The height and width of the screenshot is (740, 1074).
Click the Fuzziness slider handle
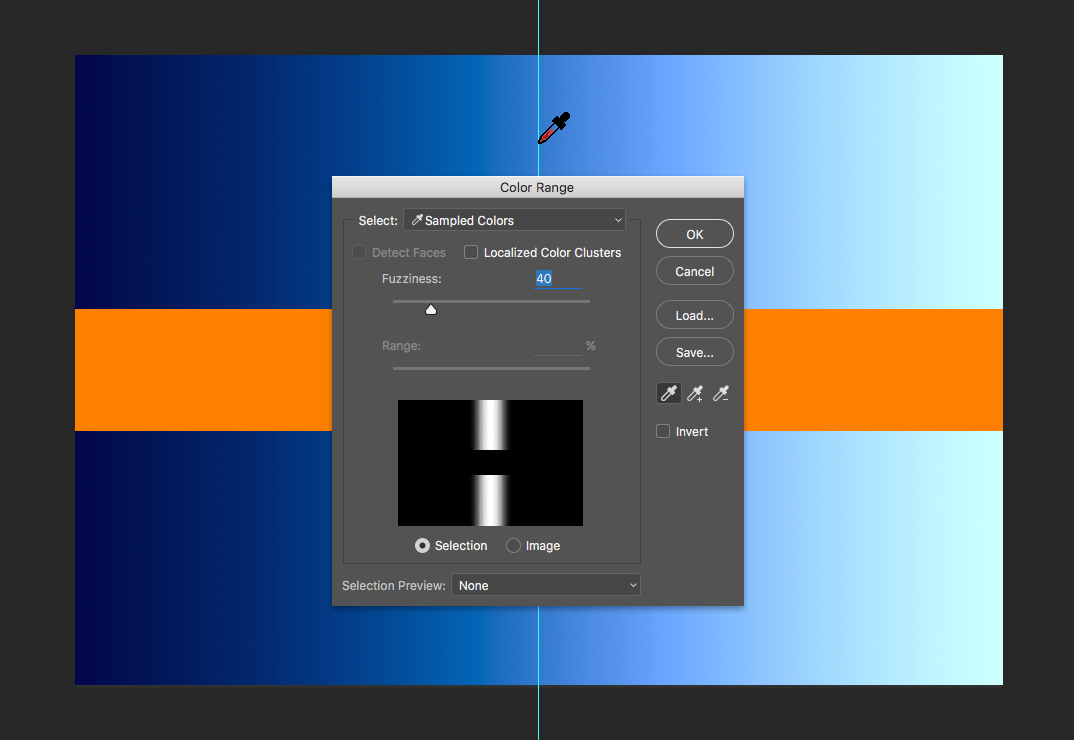431,310
